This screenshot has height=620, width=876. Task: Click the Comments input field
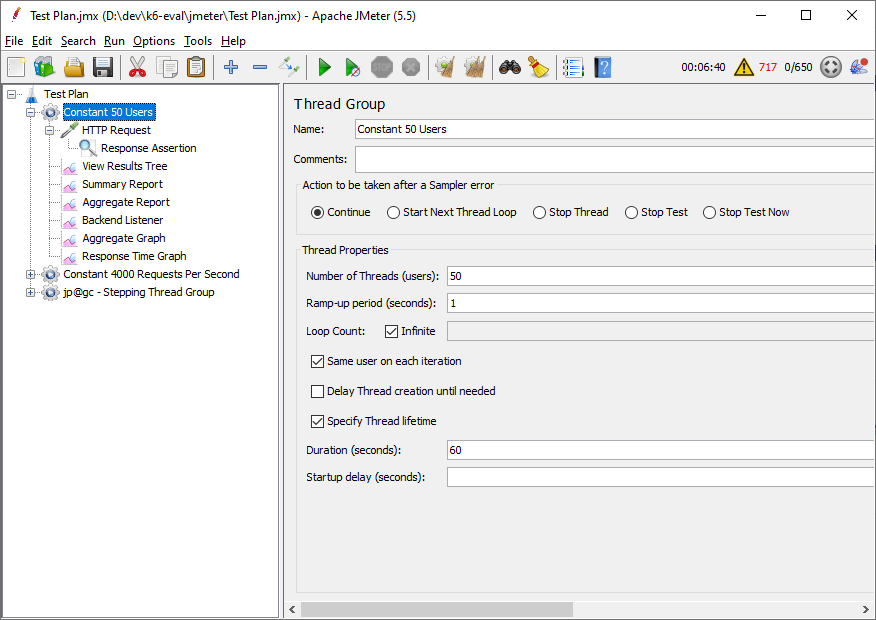click(x=615, y=160)
